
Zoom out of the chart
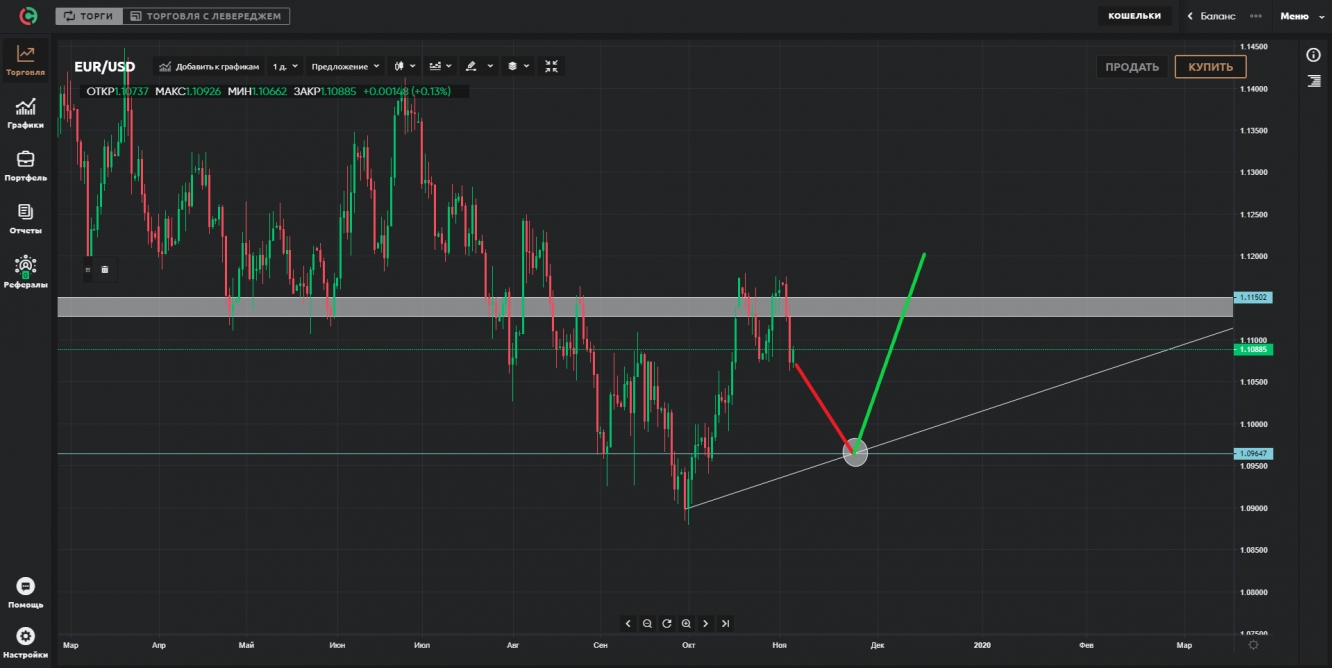click(647, 623)
